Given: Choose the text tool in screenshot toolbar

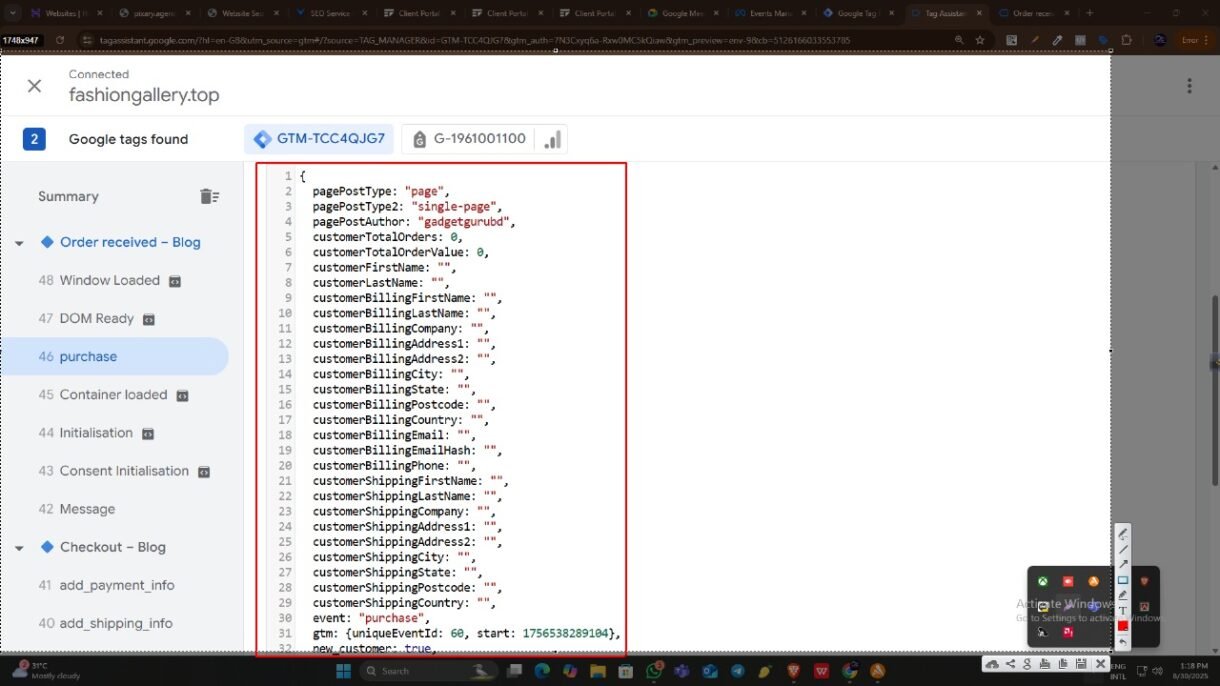Looking at the screenshot, I should pos(1123,610).
